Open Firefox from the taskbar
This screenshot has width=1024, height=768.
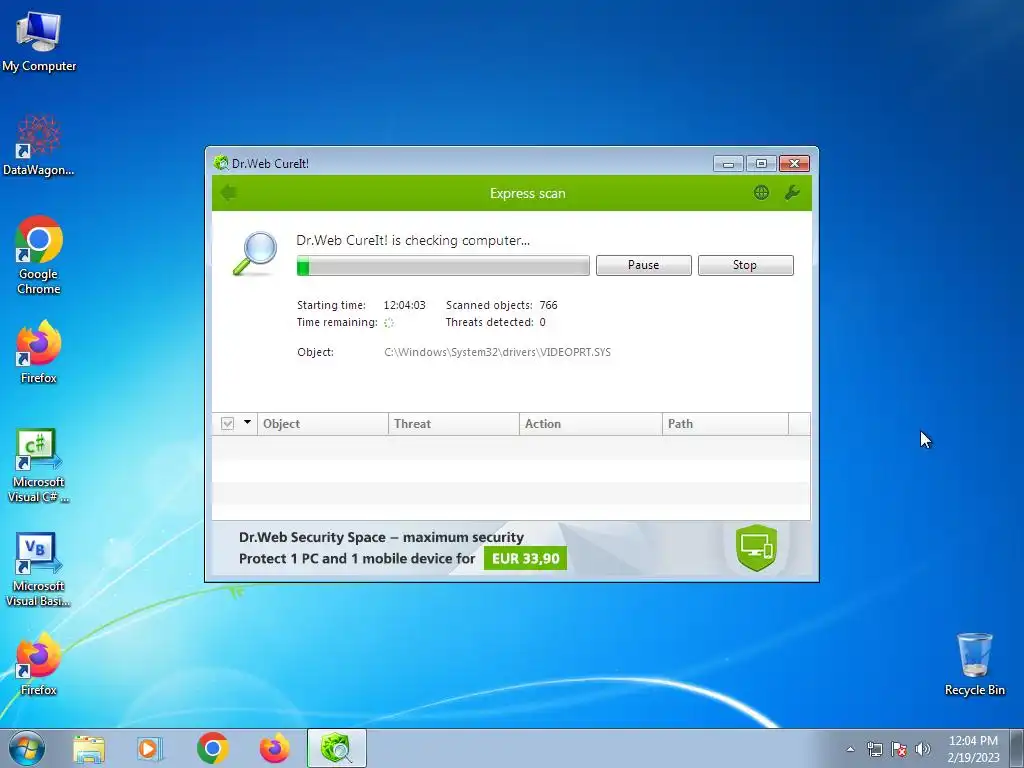[x=275, y=748]
